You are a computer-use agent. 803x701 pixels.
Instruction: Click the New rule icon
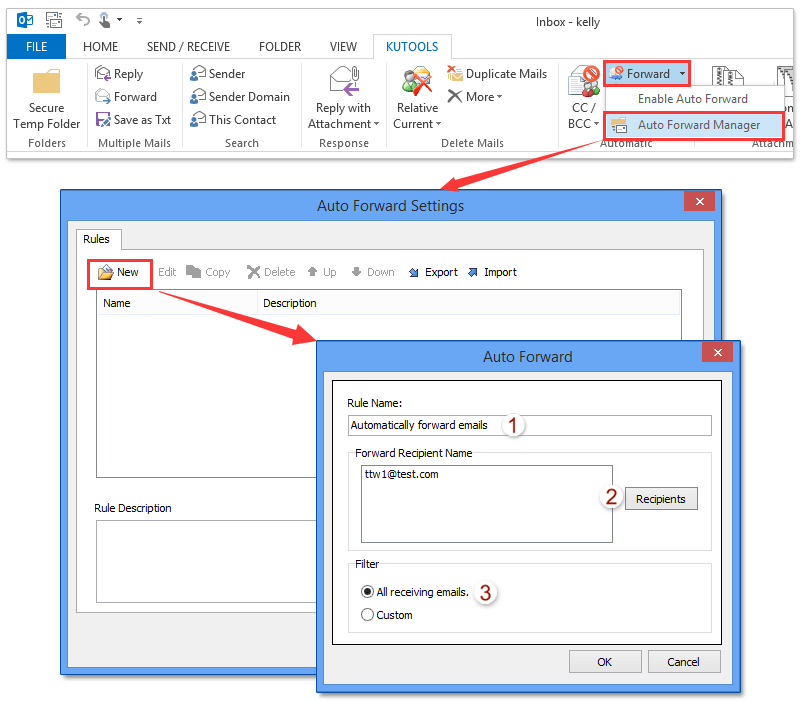click(x=106, y=272)
